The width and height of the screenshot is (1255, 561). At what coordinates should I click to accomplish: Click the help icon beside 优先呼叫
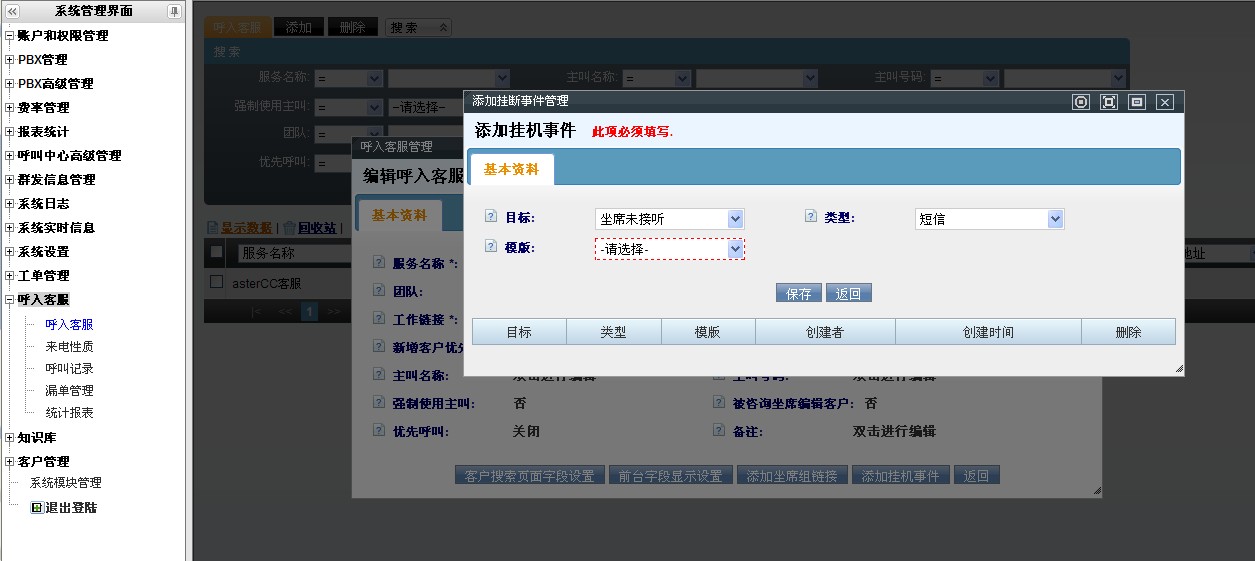tap(379, 431)
